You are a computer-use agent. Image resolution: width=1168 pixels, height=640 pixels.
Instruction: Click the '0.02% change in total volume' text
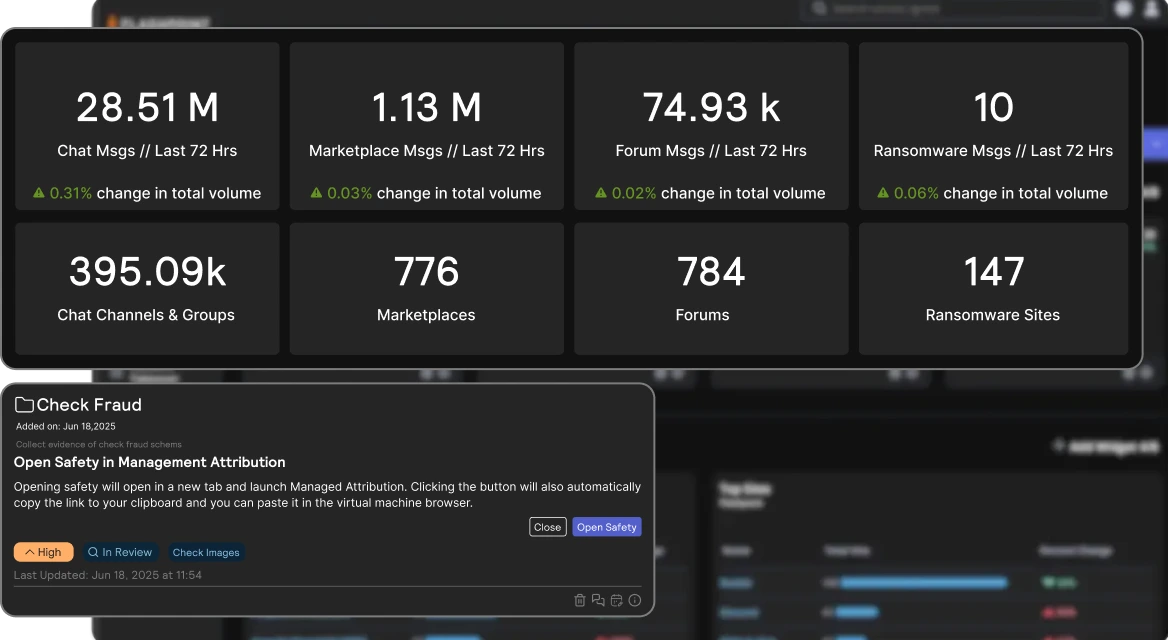(x=718, y=193)
